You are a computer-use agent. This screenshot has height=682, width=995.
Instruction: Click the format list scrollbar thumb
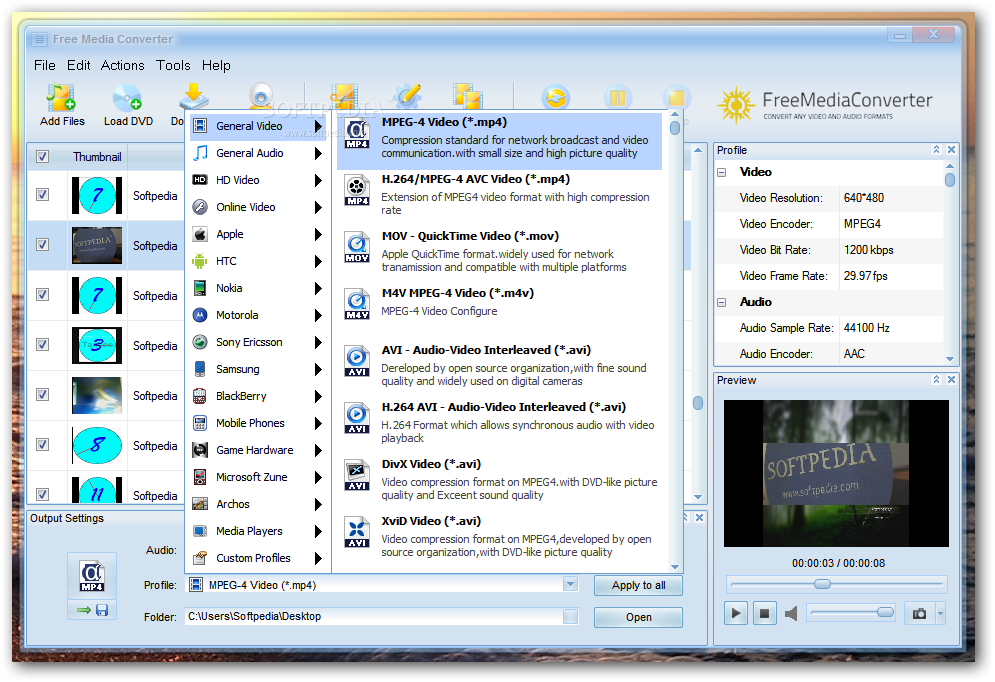coord(675,128)
